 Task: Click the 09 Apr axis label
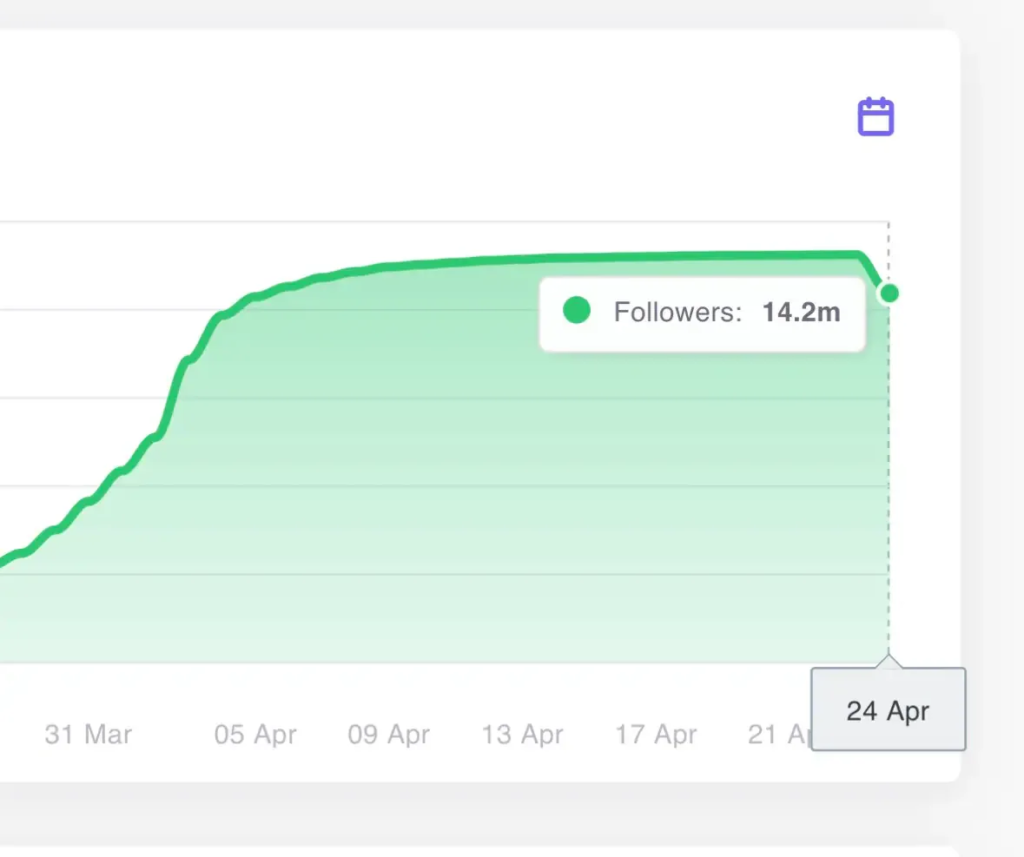click(389, 735)
